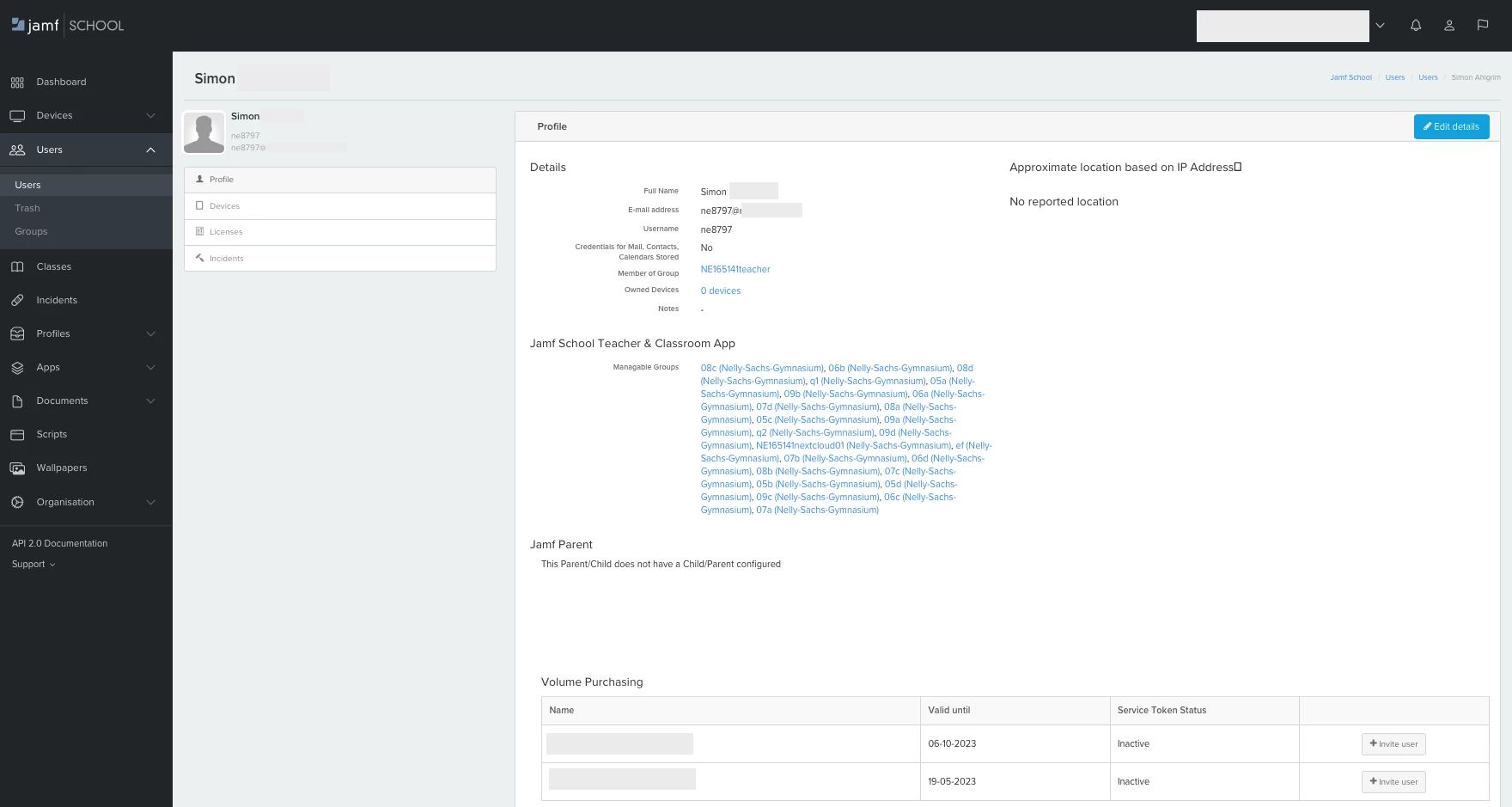Click the Profiles icon in sidebar
The width and height of the screenshot is (1512, 807).
click(x=17, y=333)
